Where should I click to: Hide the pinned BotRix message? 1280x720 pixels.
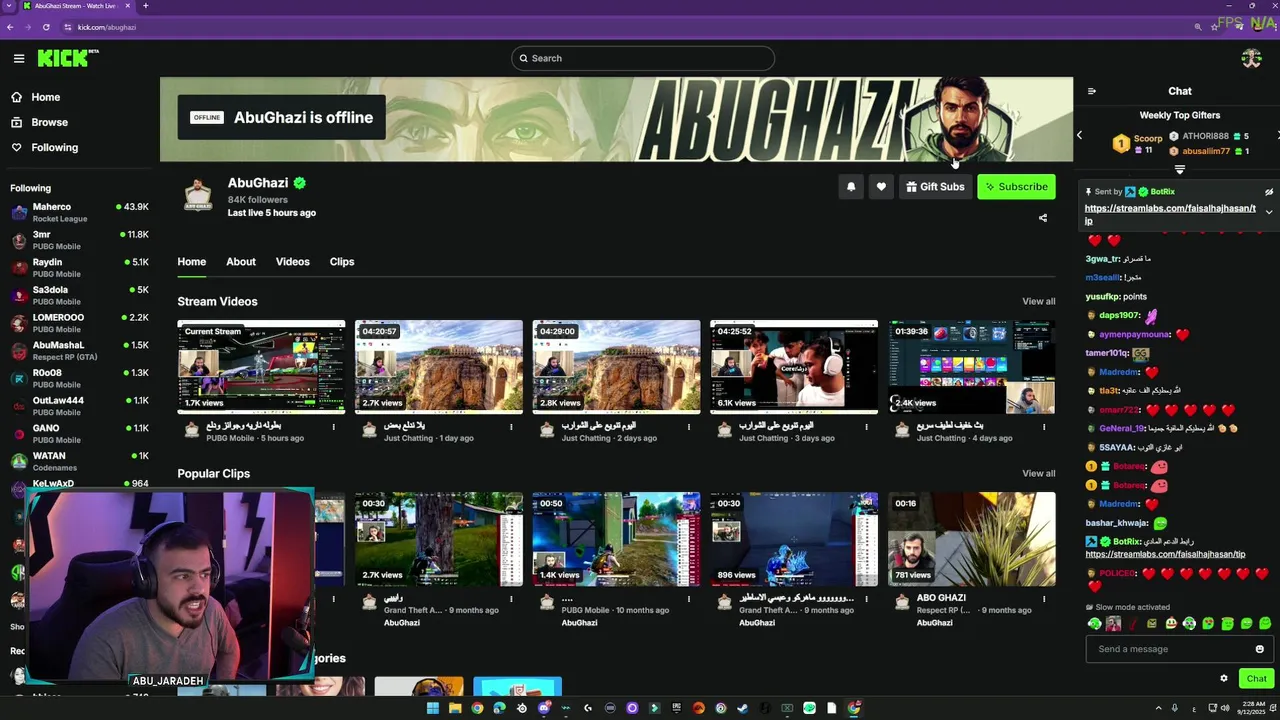(1269, 192)
